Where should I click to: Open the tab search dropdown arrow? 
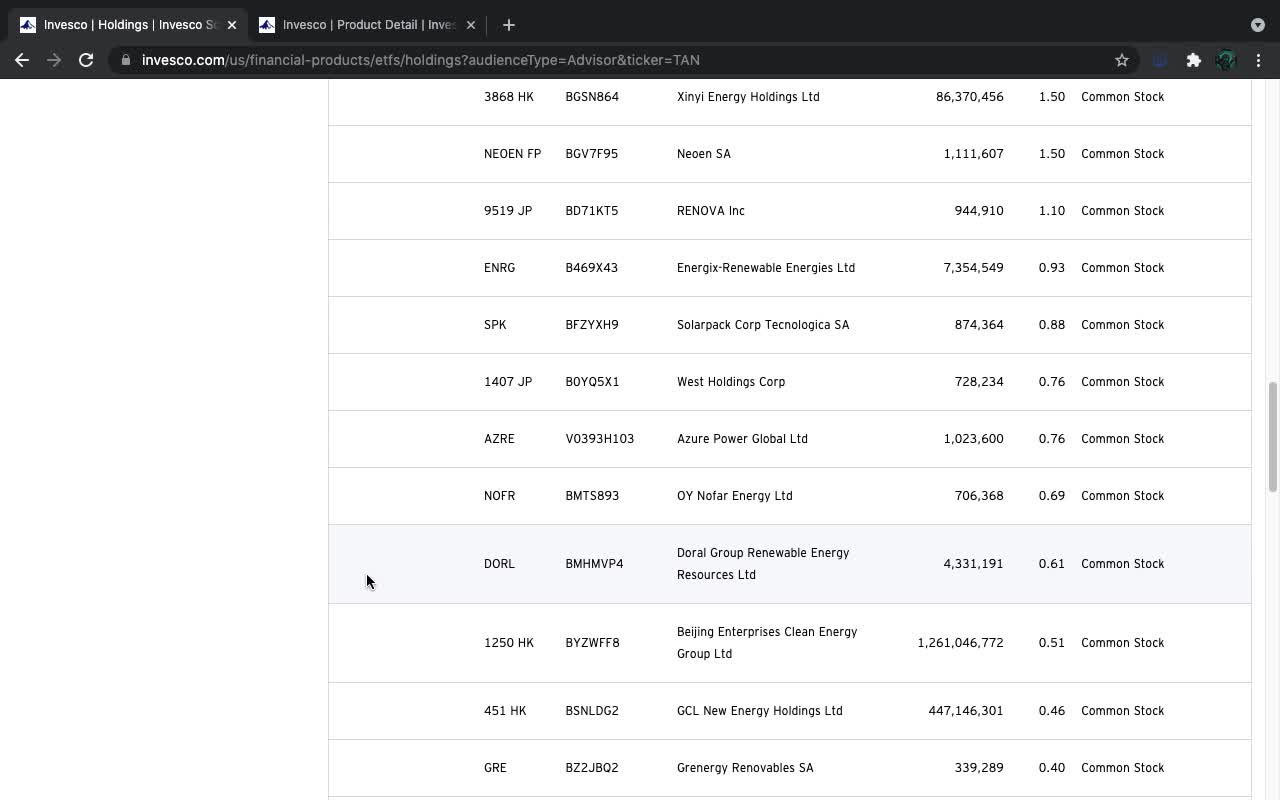click(x=1258, y=25)
